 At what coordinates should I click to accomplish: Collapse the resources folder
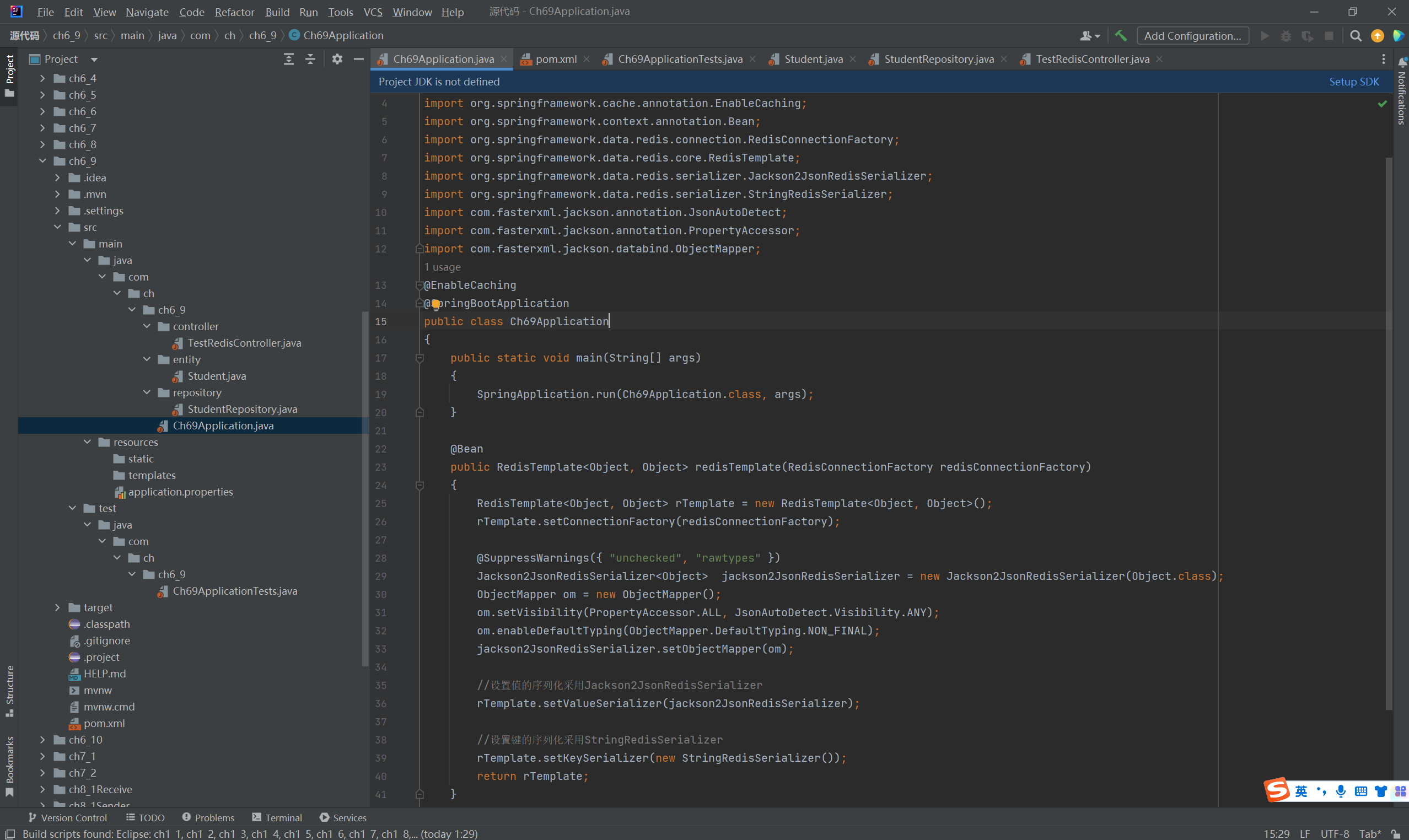[x=87, y=442]
